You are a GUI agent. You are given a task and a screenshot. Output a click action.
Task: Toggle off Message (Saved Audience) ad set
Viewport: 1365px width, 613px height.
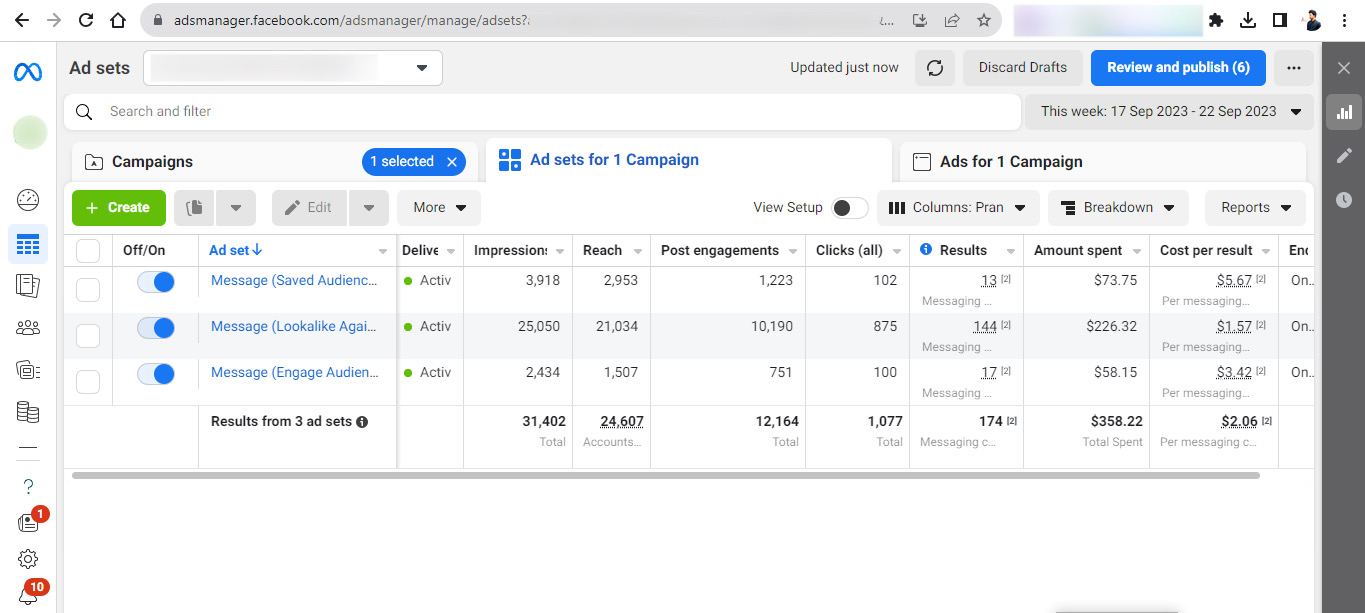[x=156, y=282]
